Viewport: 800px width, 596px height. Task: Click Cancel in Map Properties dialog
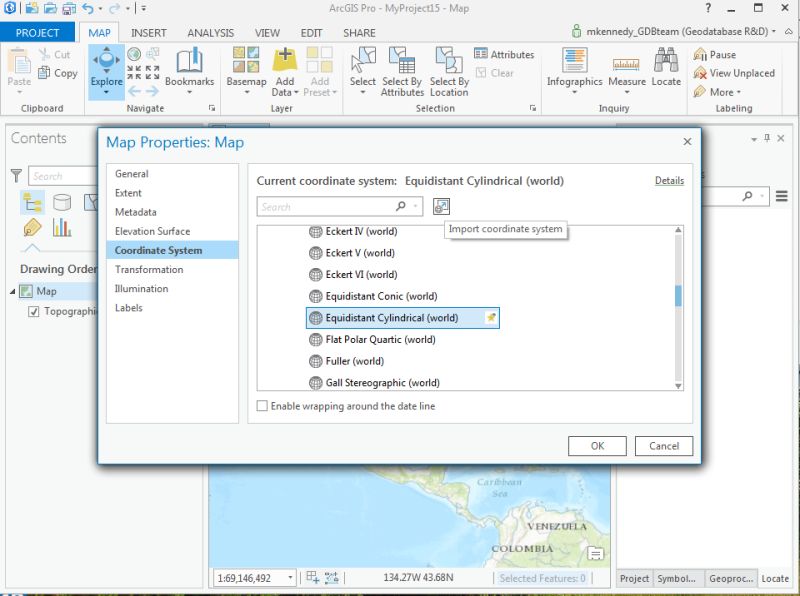[664, 445]
